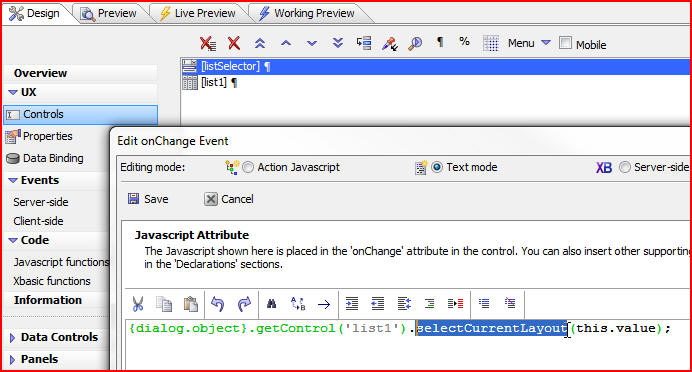Click the right-arrow Go to icon
The height and width of the screenshot is (372, 692).
(x=324, y=304)
